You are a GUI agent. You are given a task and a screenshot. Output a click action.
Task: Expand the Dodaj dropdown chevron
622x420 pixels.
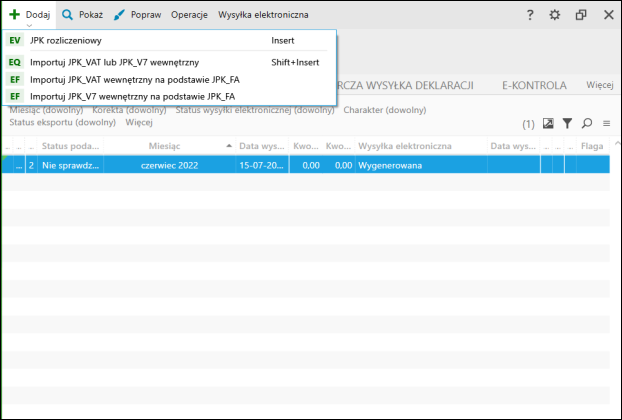coord(29,25)
